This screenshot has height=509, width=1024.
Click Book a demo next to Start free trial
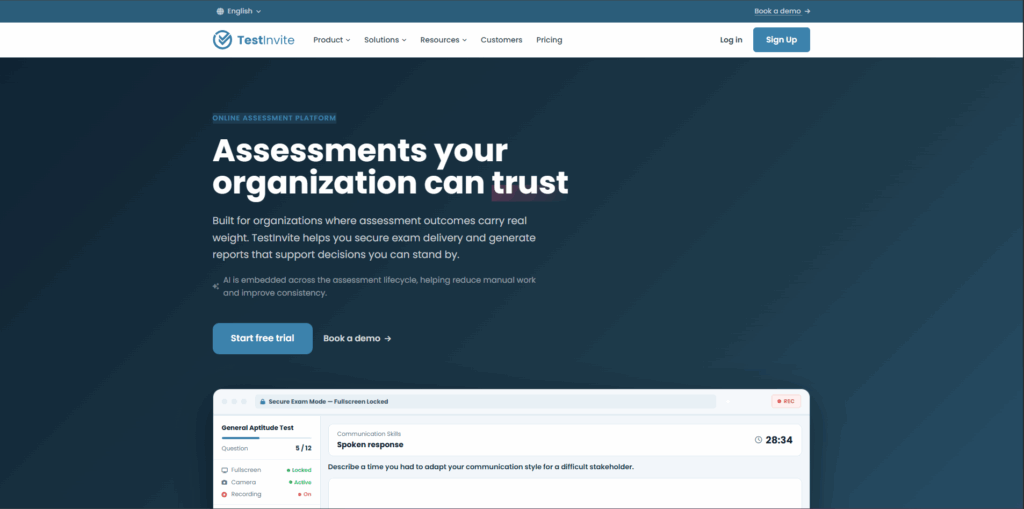pos(357,338)
